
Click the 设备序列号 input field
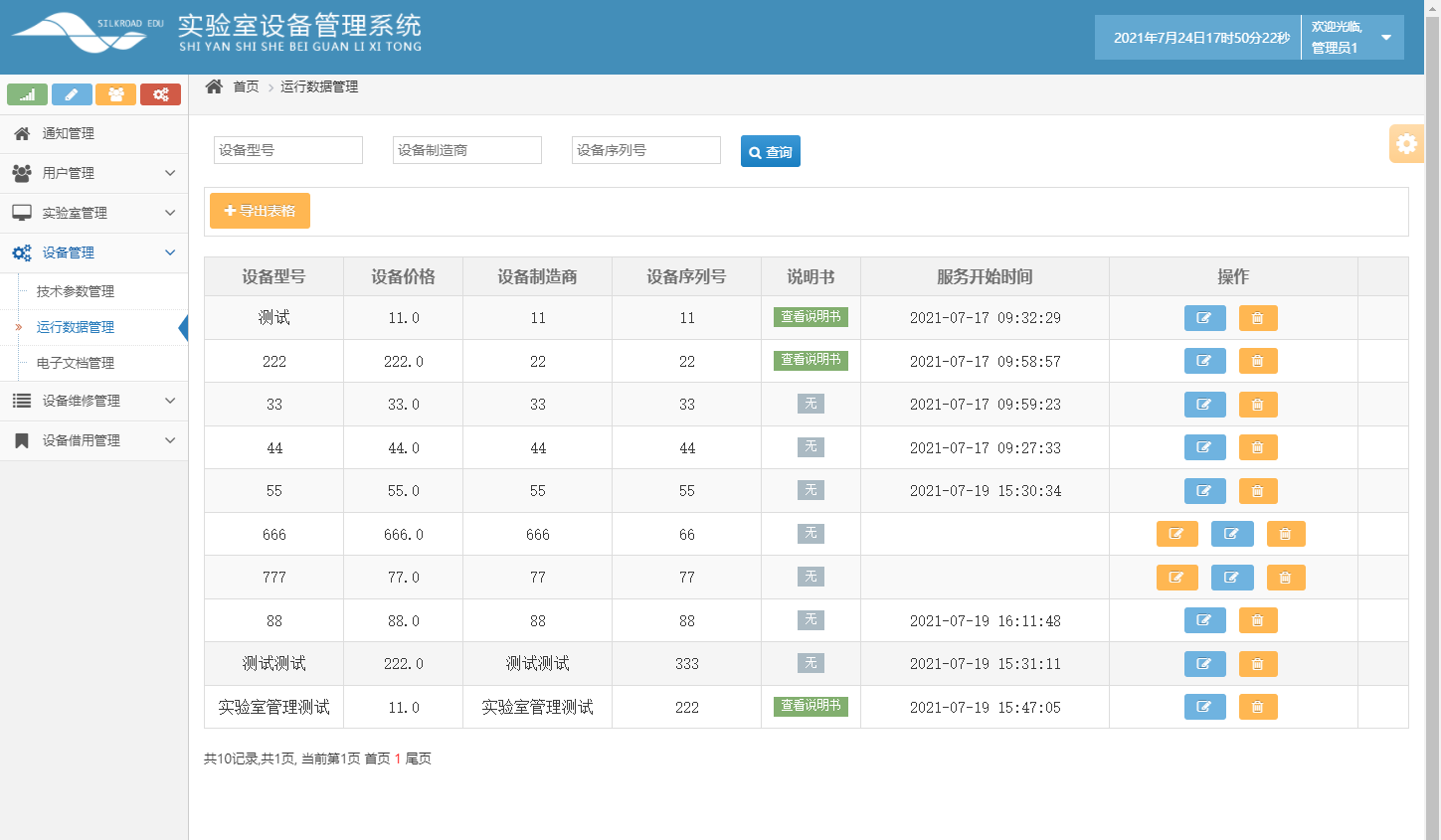pyautogui.click(x=645, y=150)
